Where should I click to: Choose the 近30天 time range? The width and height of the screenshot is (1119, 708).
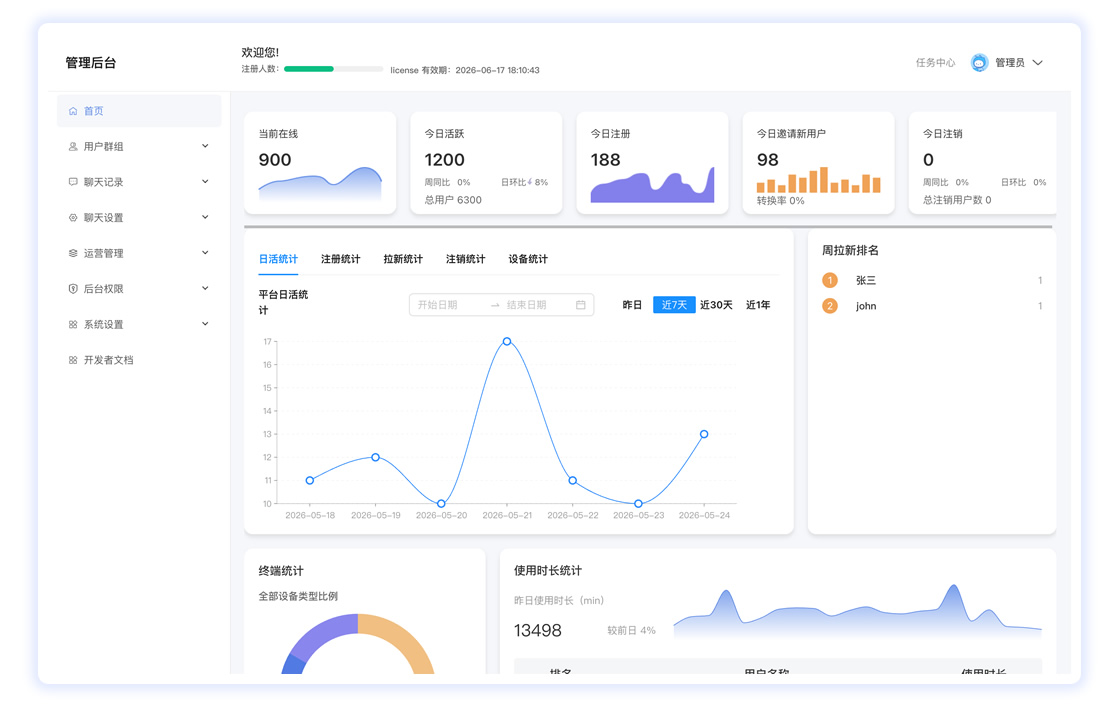(x=717, y=305)
